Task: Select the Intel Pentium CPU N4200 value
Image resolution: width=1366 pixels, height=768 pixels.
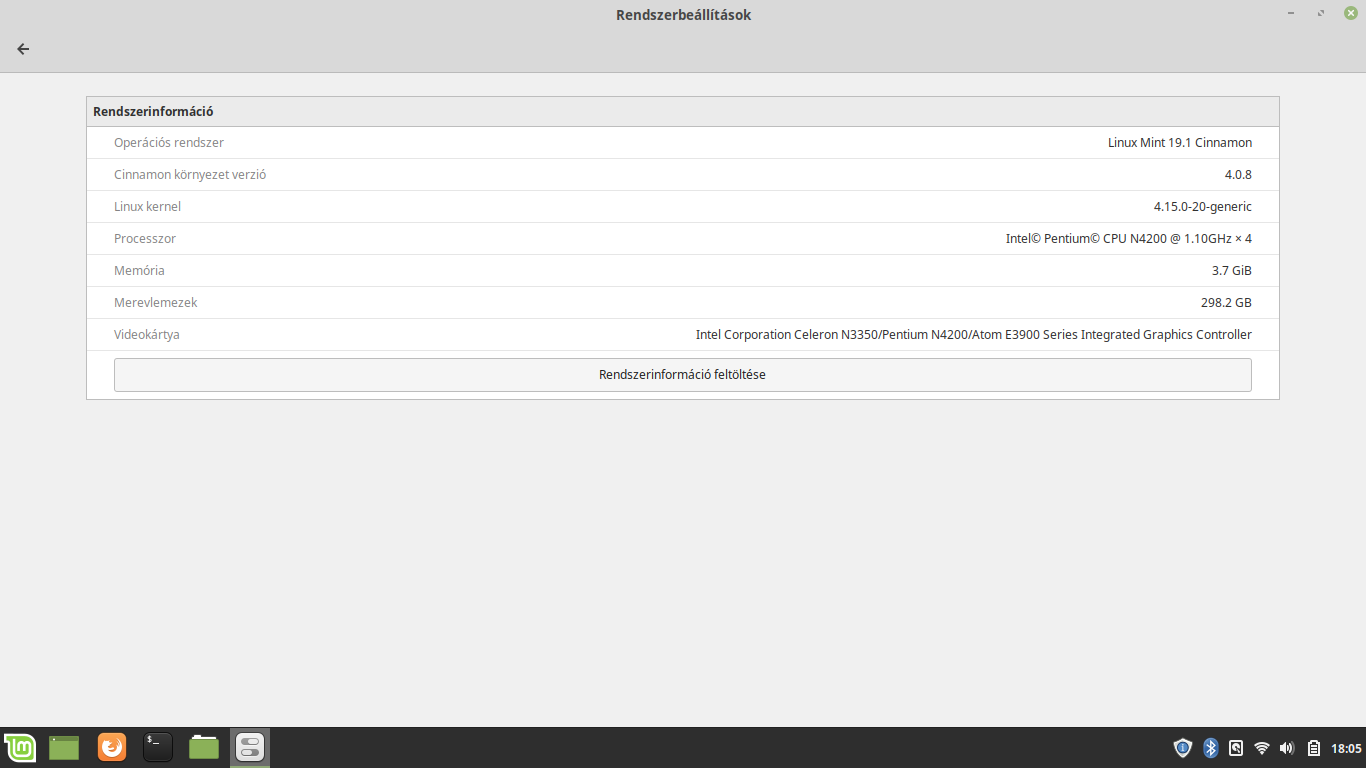Action: coord(1129,239)
